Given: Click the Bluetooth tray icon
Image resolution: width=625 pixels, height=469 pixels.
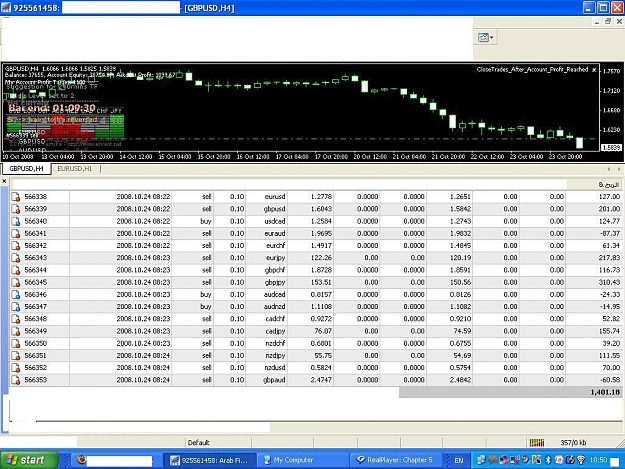Looking at the screenshot, I should pos(548,460).
